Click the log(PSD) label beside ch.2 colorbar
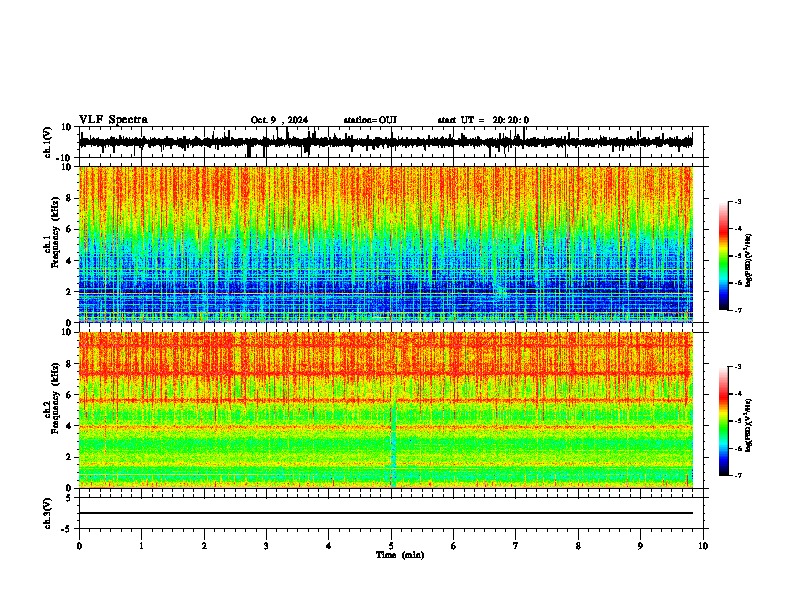This screenshot has height=612, width=792. coord(749,425)
